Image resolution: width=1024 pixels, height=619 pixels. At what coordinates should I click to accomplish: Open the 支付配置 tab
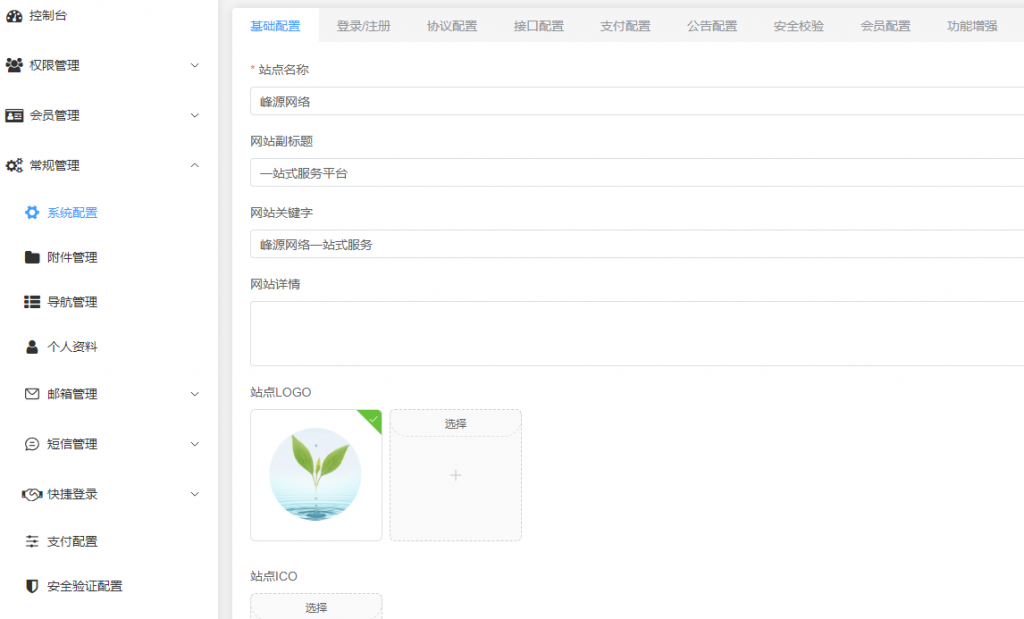click(625, 26)
